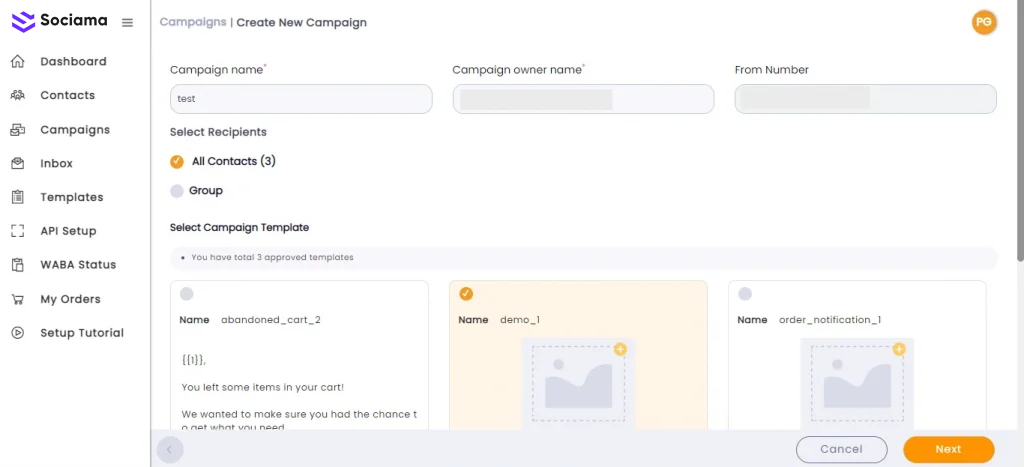
Task: Click the Campaigns icon in sidebar
Action: [18, 130]
